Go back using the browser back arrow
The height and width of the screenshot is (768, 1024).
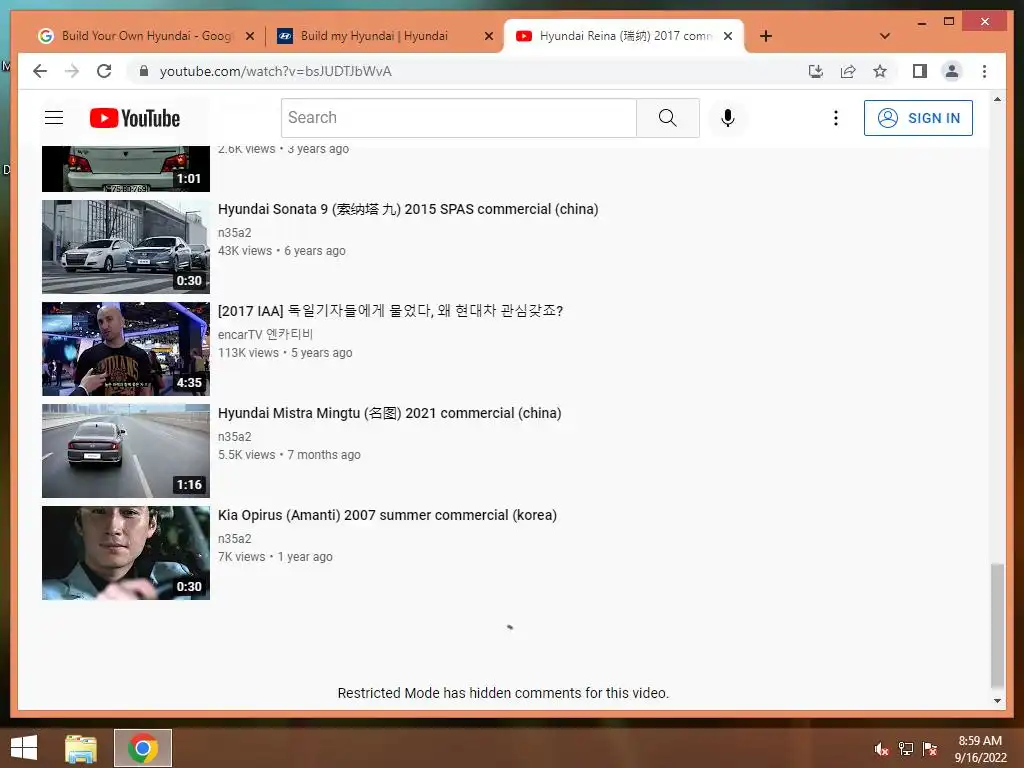(40, 71)
